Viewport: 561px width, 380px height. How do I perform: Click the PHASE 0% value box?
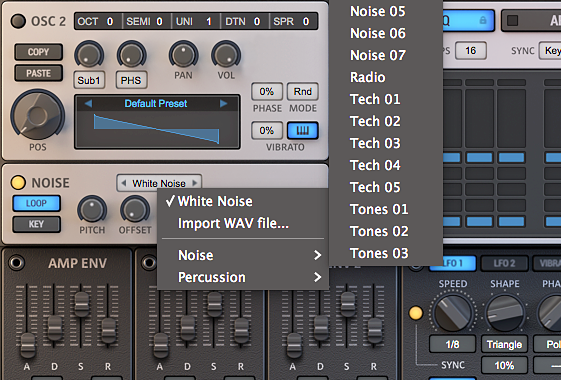click(267, 92)
